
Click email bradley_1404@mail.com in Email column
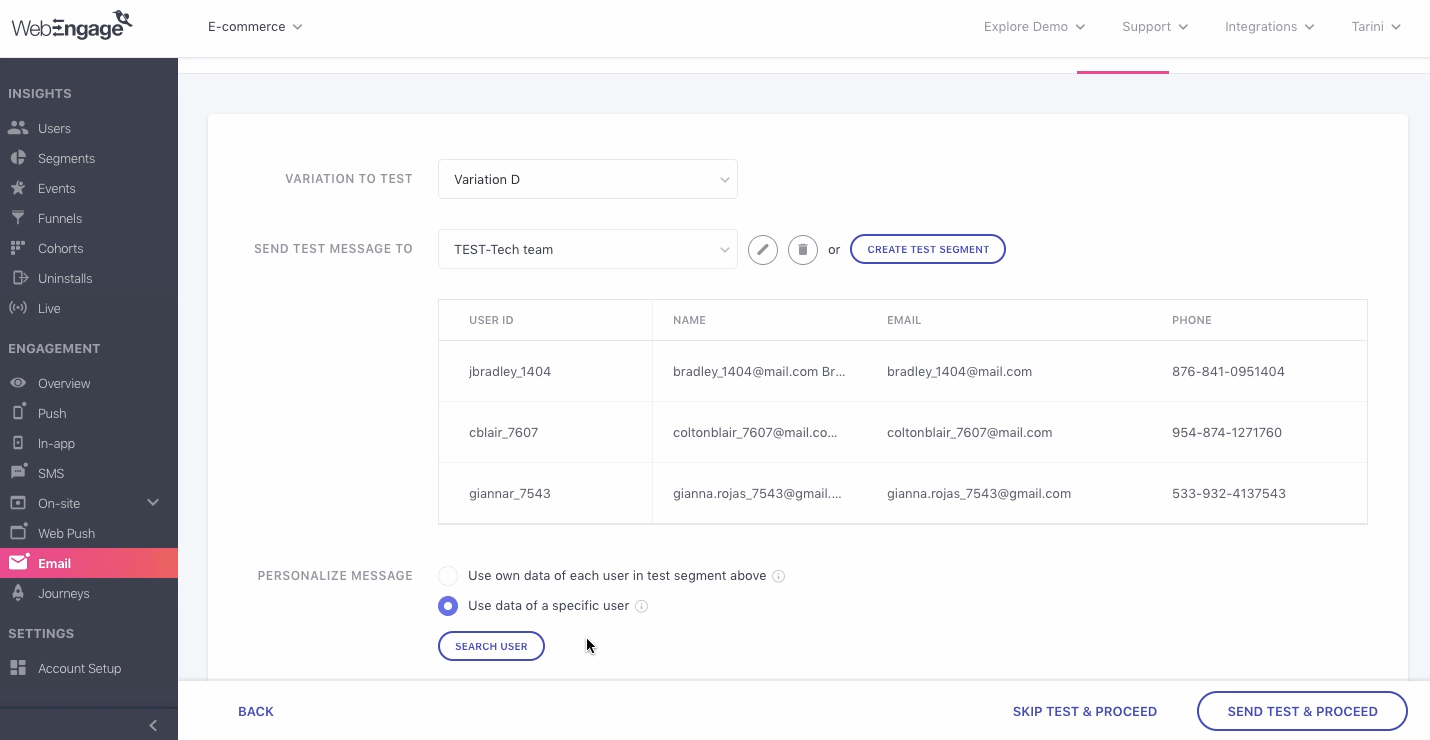959,372
